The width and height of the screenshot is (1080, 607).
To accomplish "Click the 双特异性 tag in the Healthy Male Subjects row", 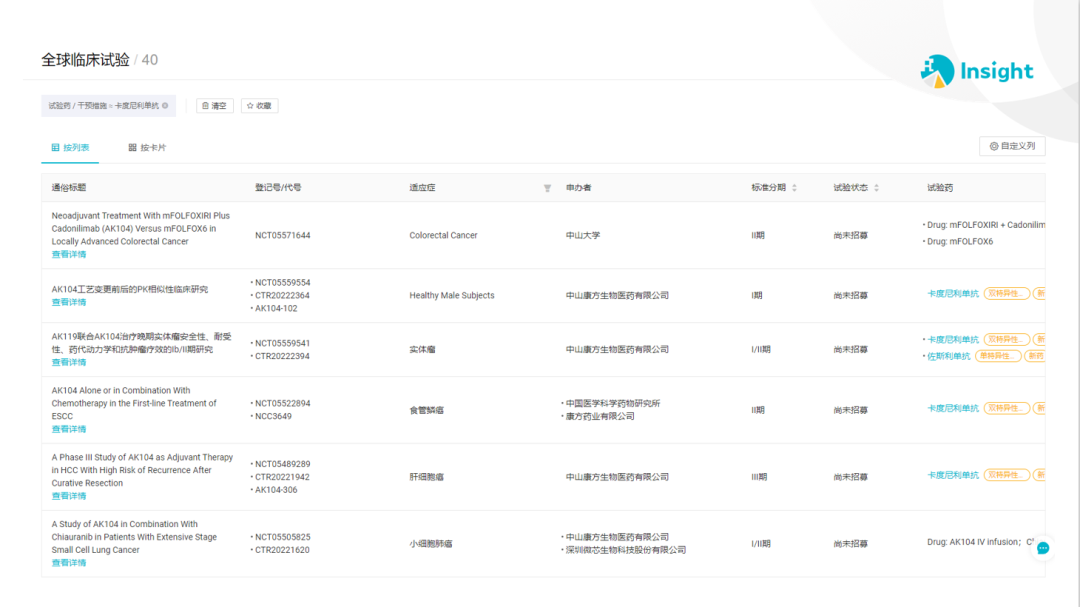I will (1006, 294).
